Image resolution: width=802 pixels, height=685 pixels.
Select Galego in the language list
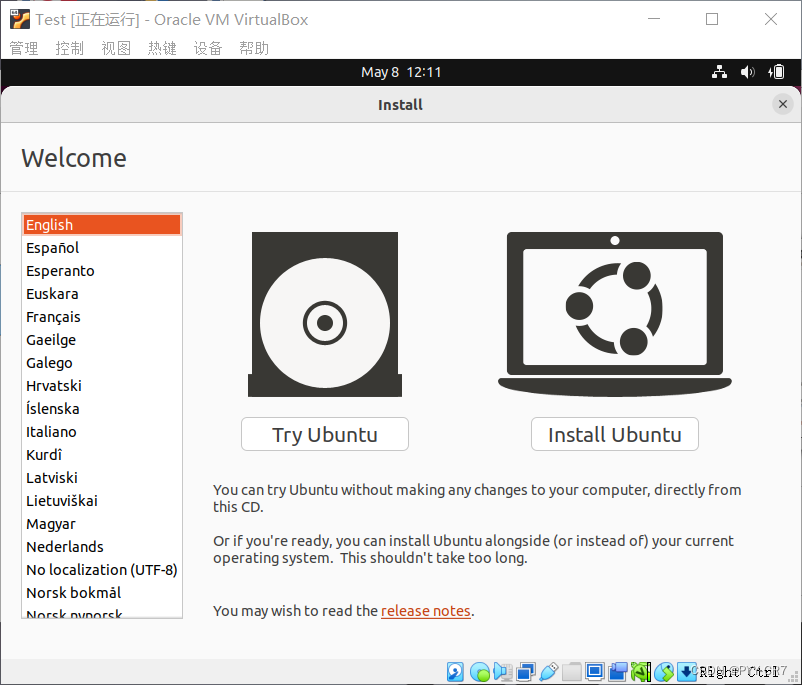click(x=102, y=363)
